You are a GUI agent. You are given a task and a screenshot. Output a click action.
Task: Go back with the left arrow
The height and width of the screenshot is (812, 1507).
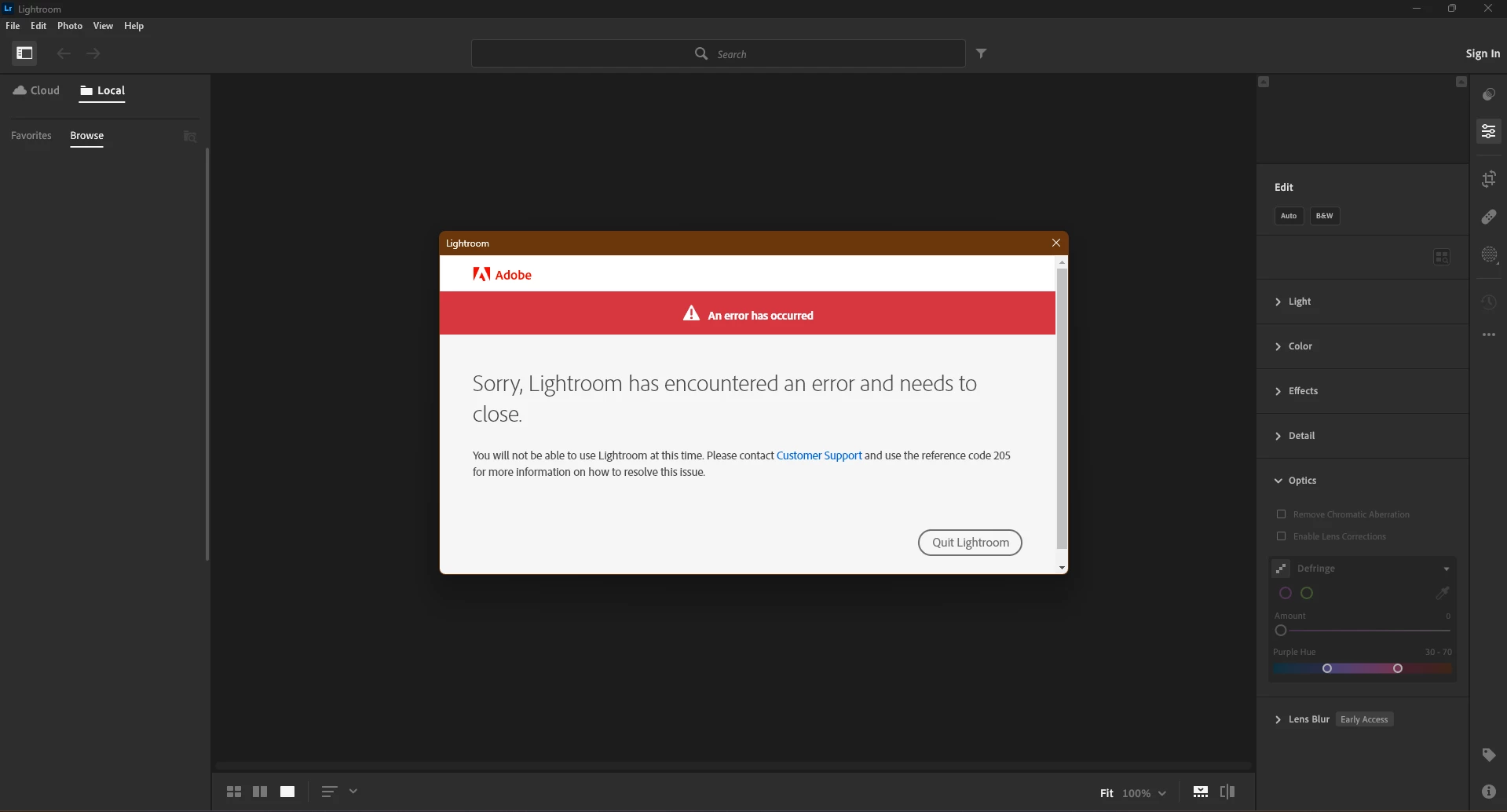[x=64, y=53]
